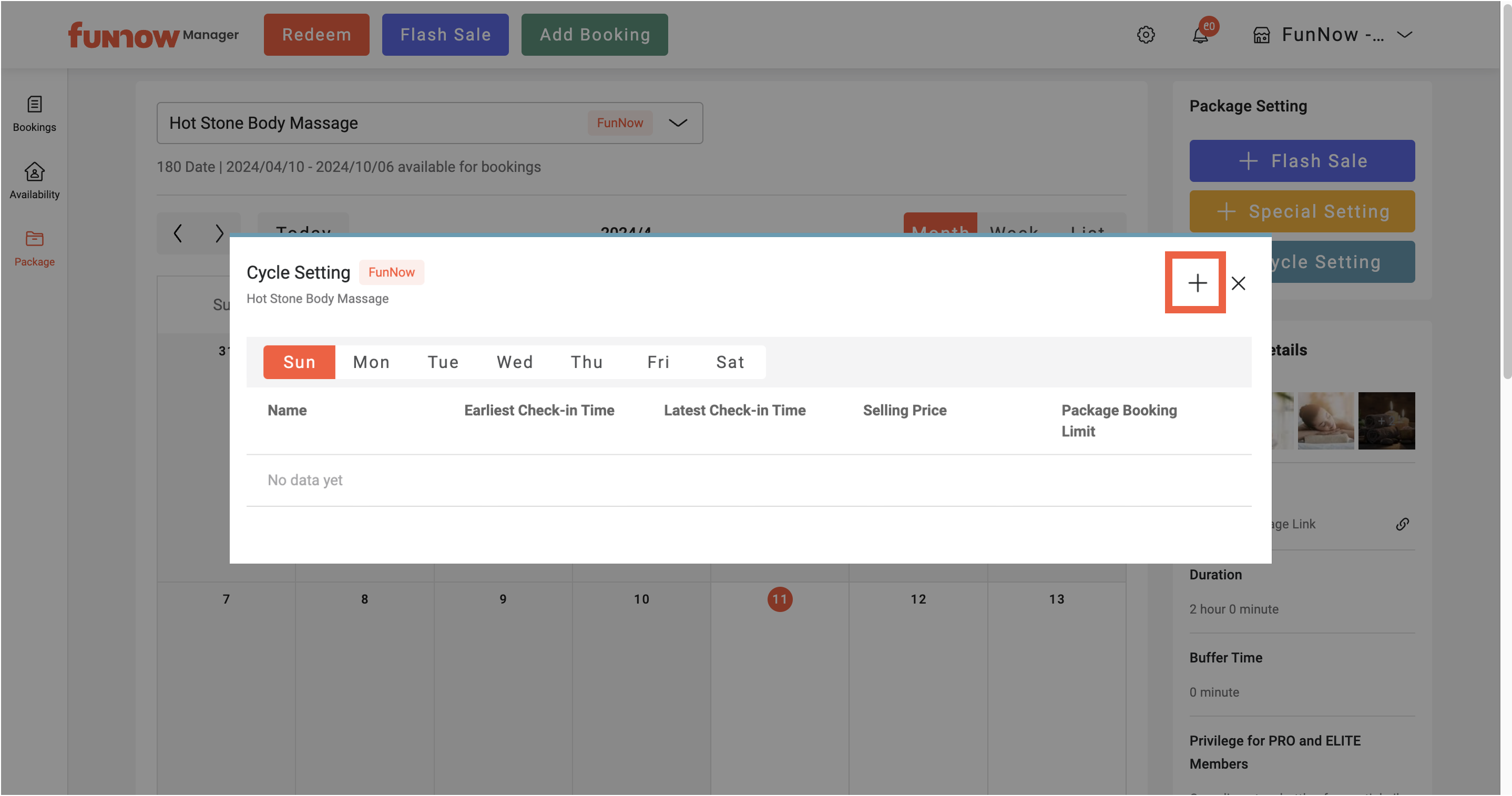Open the woman massage thumbnail image
Image resolution: width=1512 pixels, height=796 pixels.
(1325, 421)
